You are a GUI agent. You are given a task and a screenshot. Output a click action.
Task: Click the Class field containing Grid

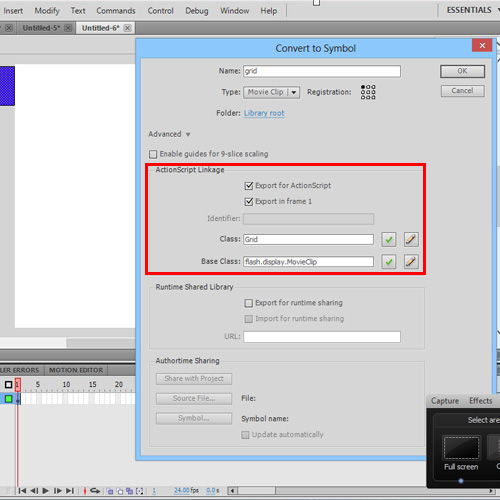tap(308, 239)
